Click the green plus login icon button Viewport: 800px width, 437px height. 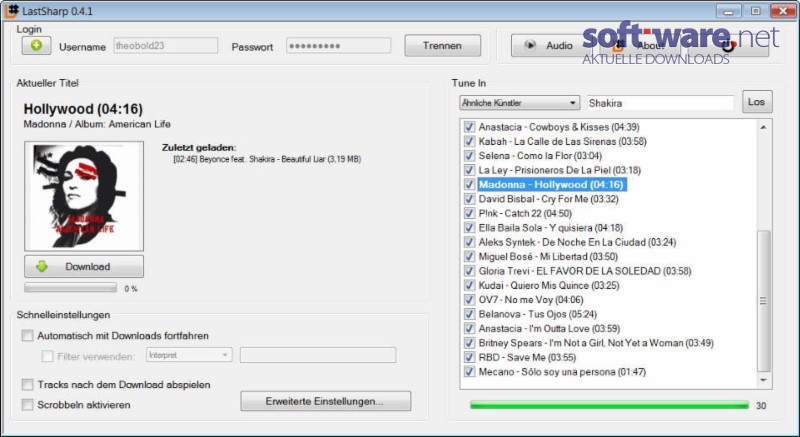36,45
